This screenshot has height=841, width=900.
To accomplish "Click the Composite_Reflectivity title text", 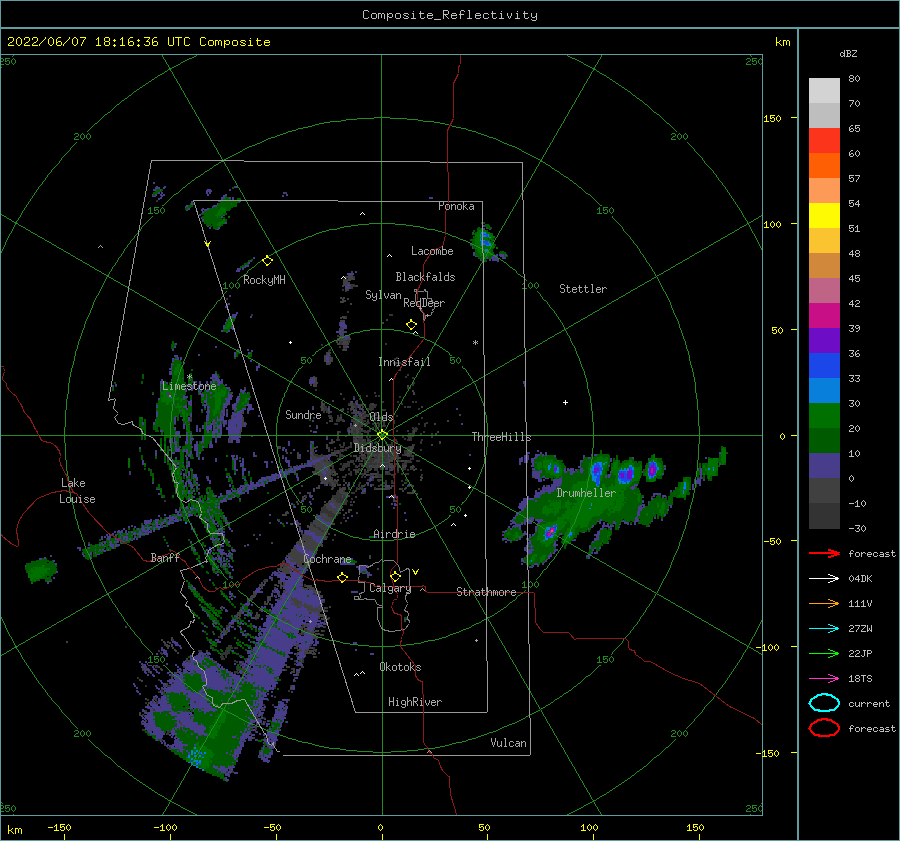I will 450,15.
